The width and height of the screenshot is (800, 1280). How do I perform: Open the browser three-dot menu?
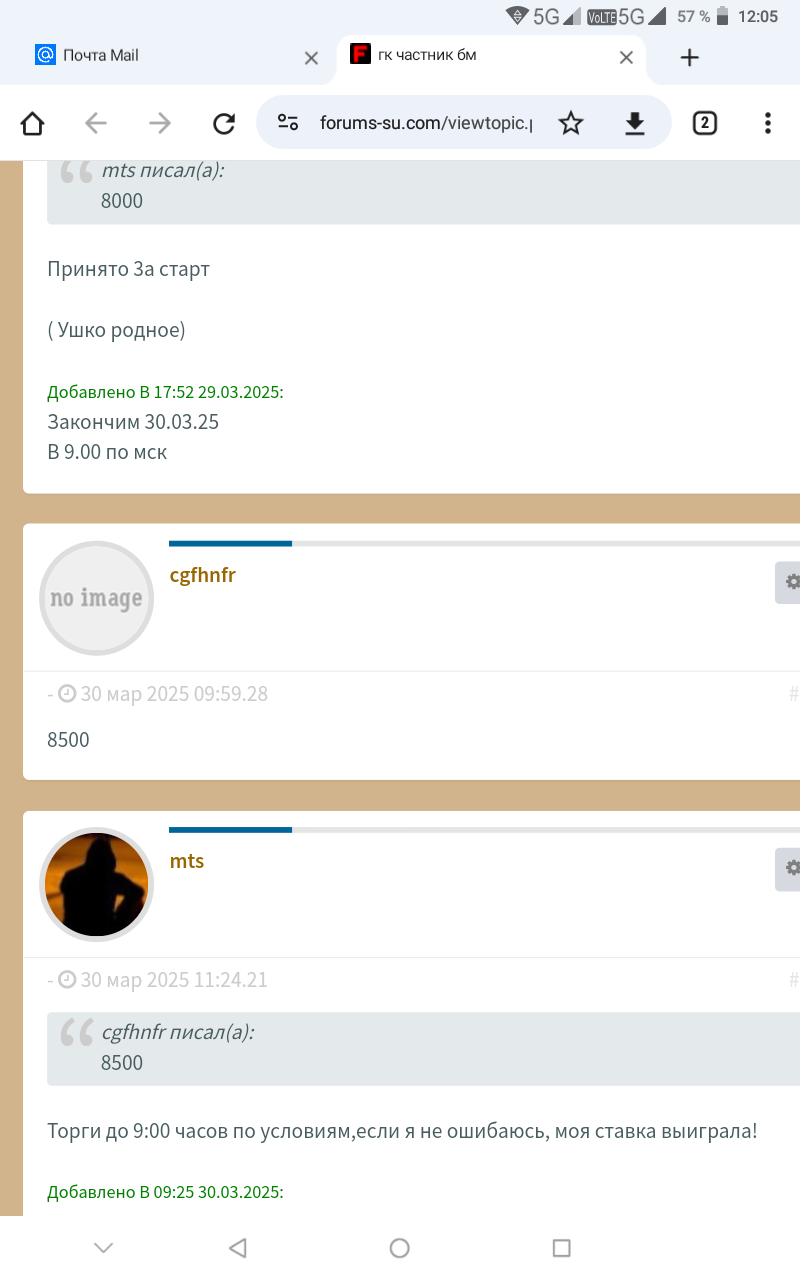click(768, 123)
